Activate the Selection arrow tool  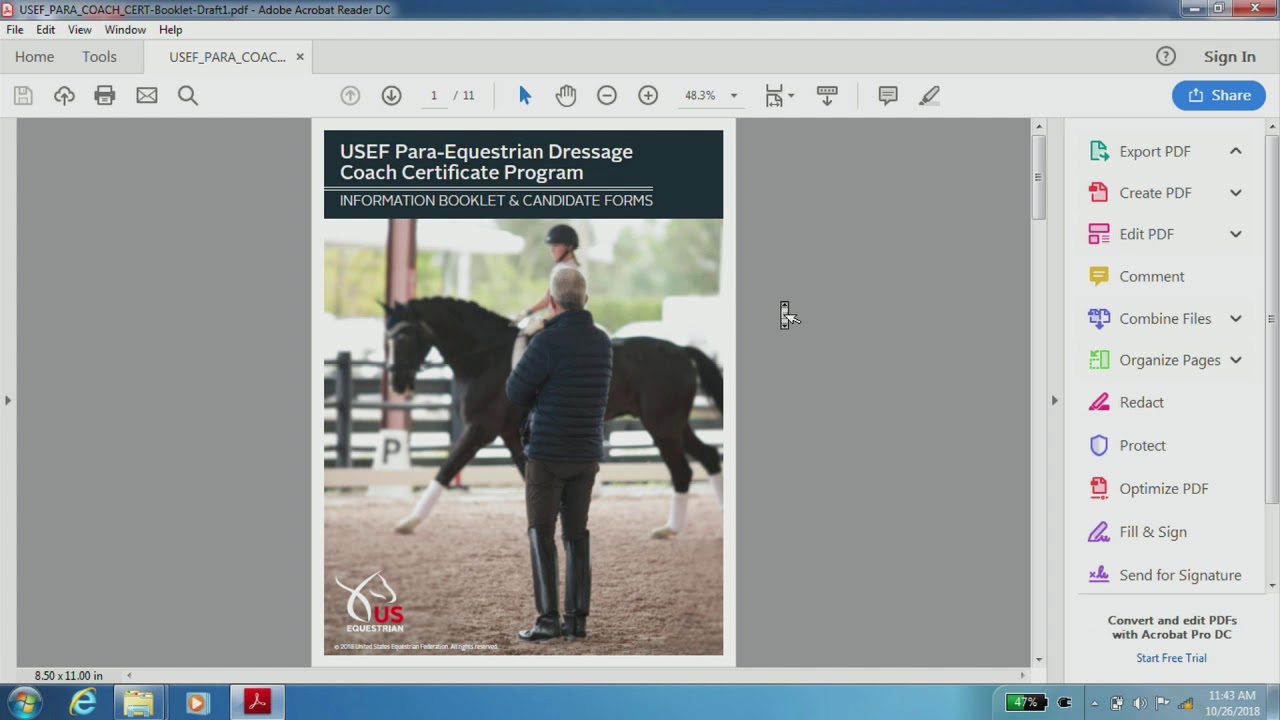[525, 95]
